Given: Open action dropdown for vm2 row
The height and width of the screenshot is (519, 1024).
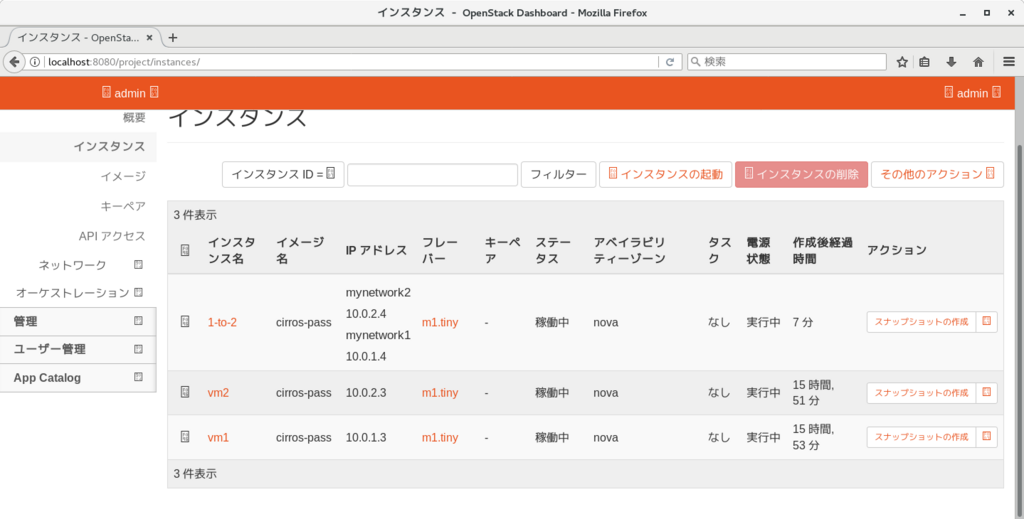Looking at the screenshot, I should [x=987, y=392].
